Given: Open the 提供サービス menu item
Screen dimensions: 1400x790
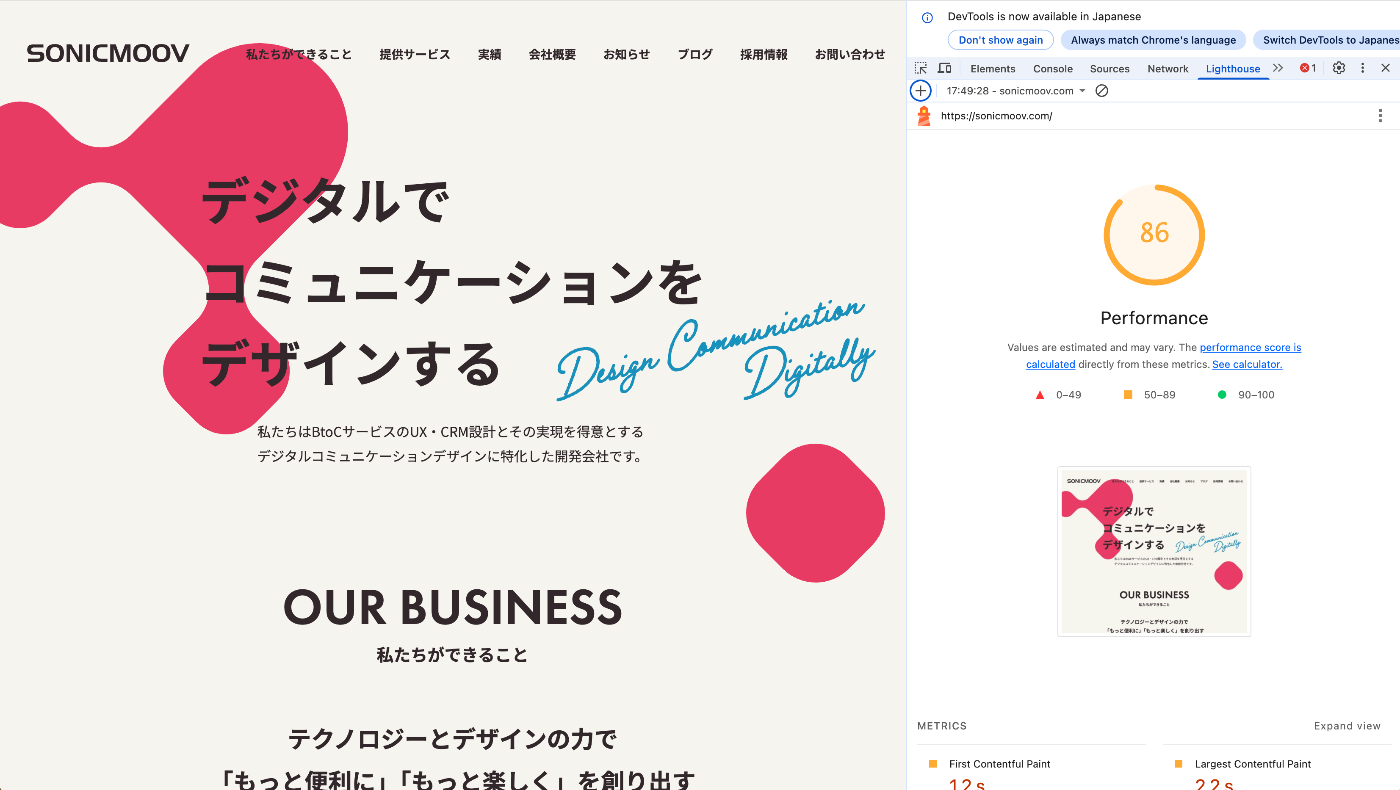Looking at the screenshot, I should (x=415, y=54).
